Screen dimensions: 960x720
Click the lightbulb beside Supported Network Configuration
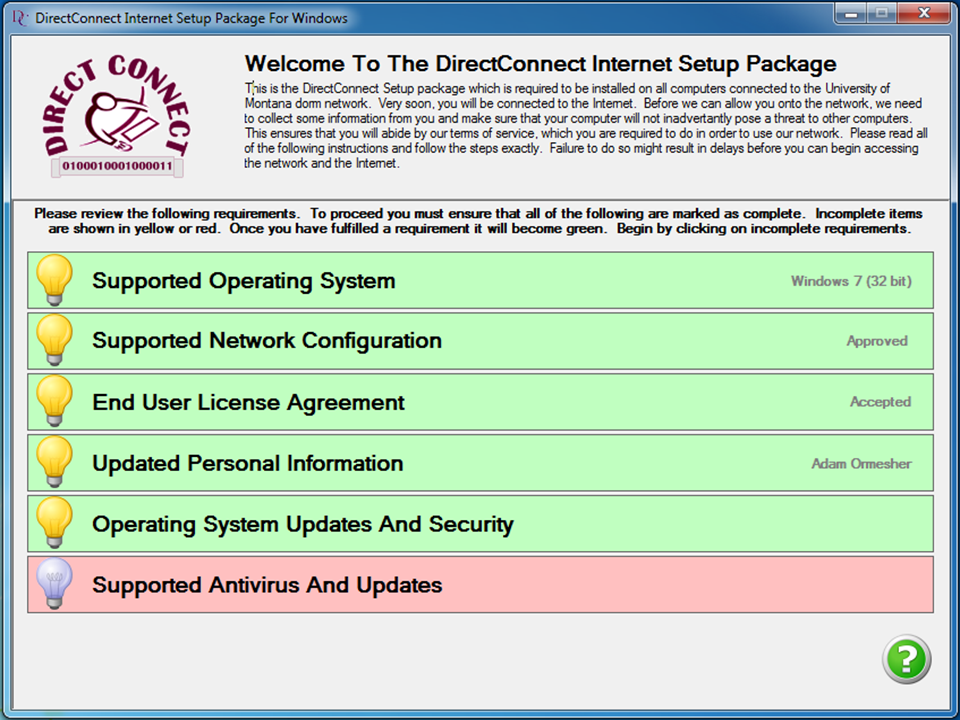(x=54, y=340)
